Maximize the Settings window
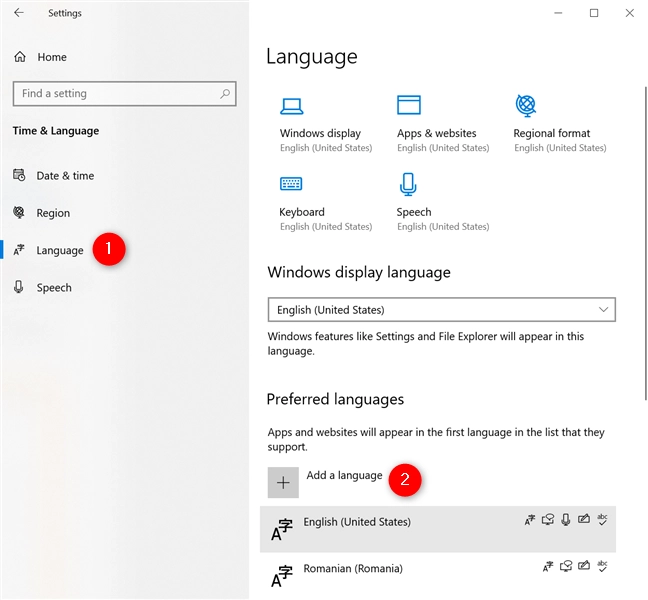648x600 pixels. coord(594,13)
